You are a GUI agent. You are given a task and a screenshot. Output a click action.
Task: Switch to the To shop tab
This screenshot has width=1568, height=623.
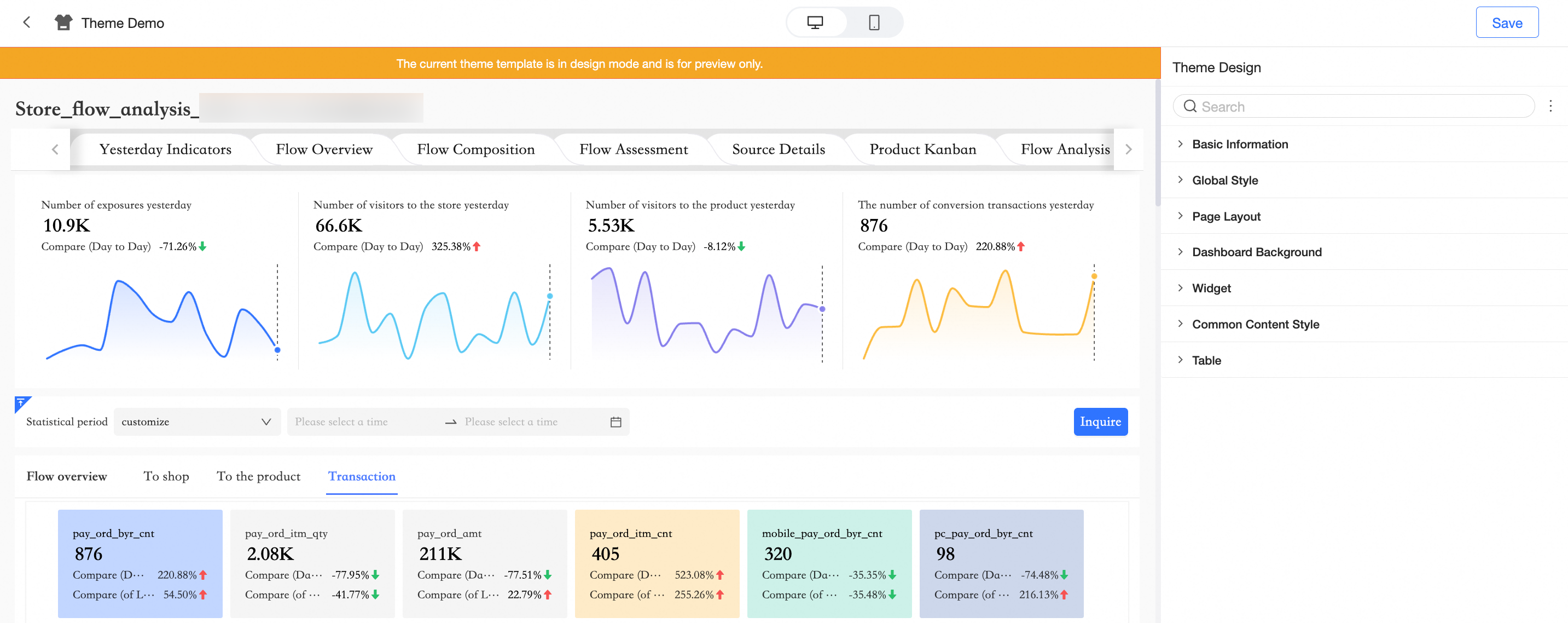click(x=166, y=476)
